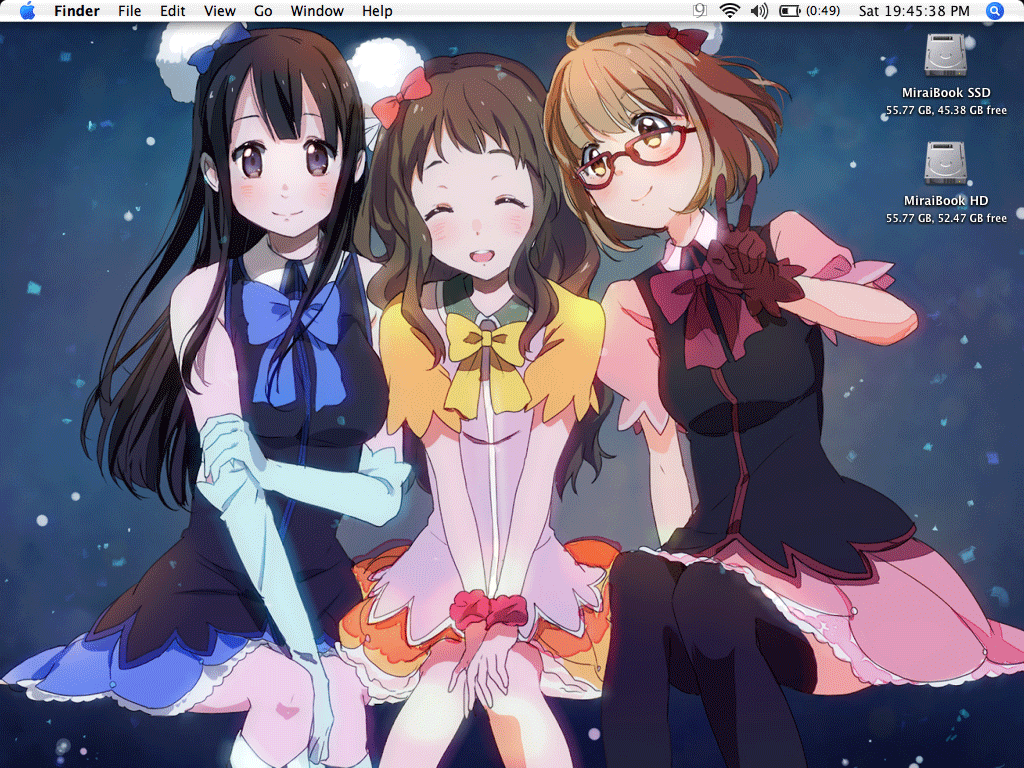Click the (0:49) battery time remaining
This screenshot has height=768, width=1024.
[823, 11]
